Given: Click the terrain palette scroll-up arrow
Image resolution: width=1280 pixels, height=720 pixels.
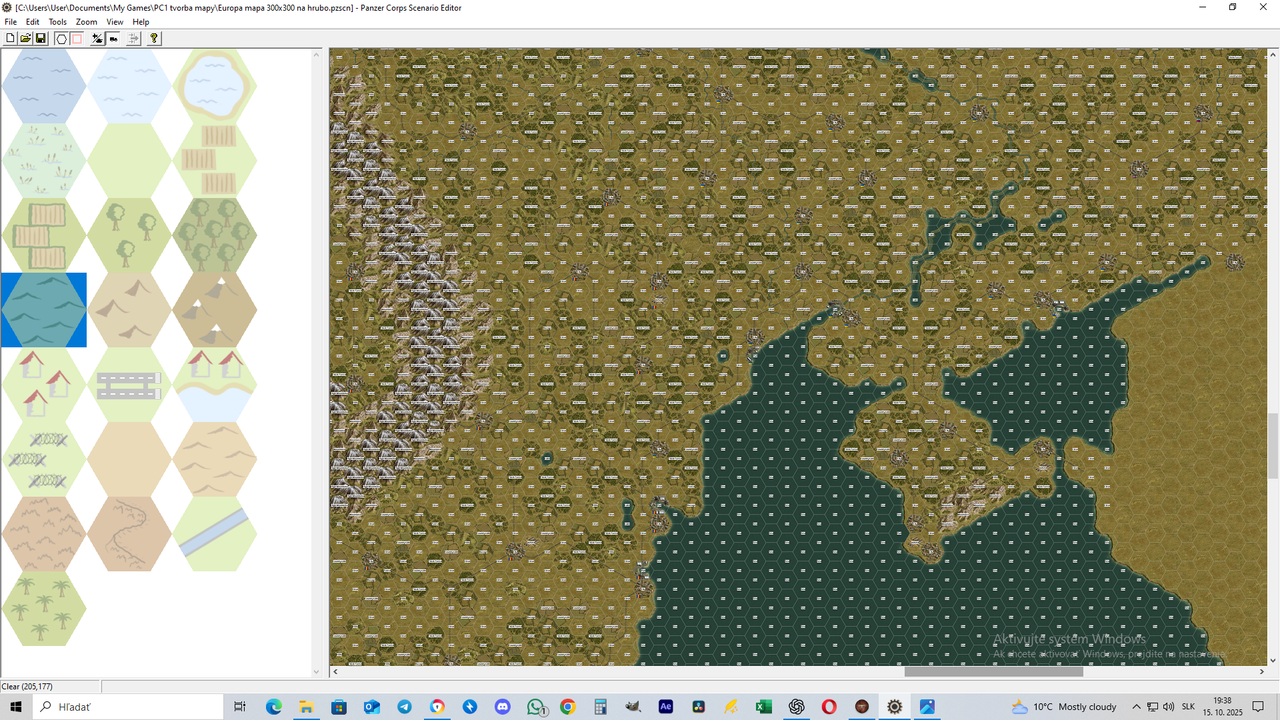Looking at the screenshot, I should (x=317, y=54).
